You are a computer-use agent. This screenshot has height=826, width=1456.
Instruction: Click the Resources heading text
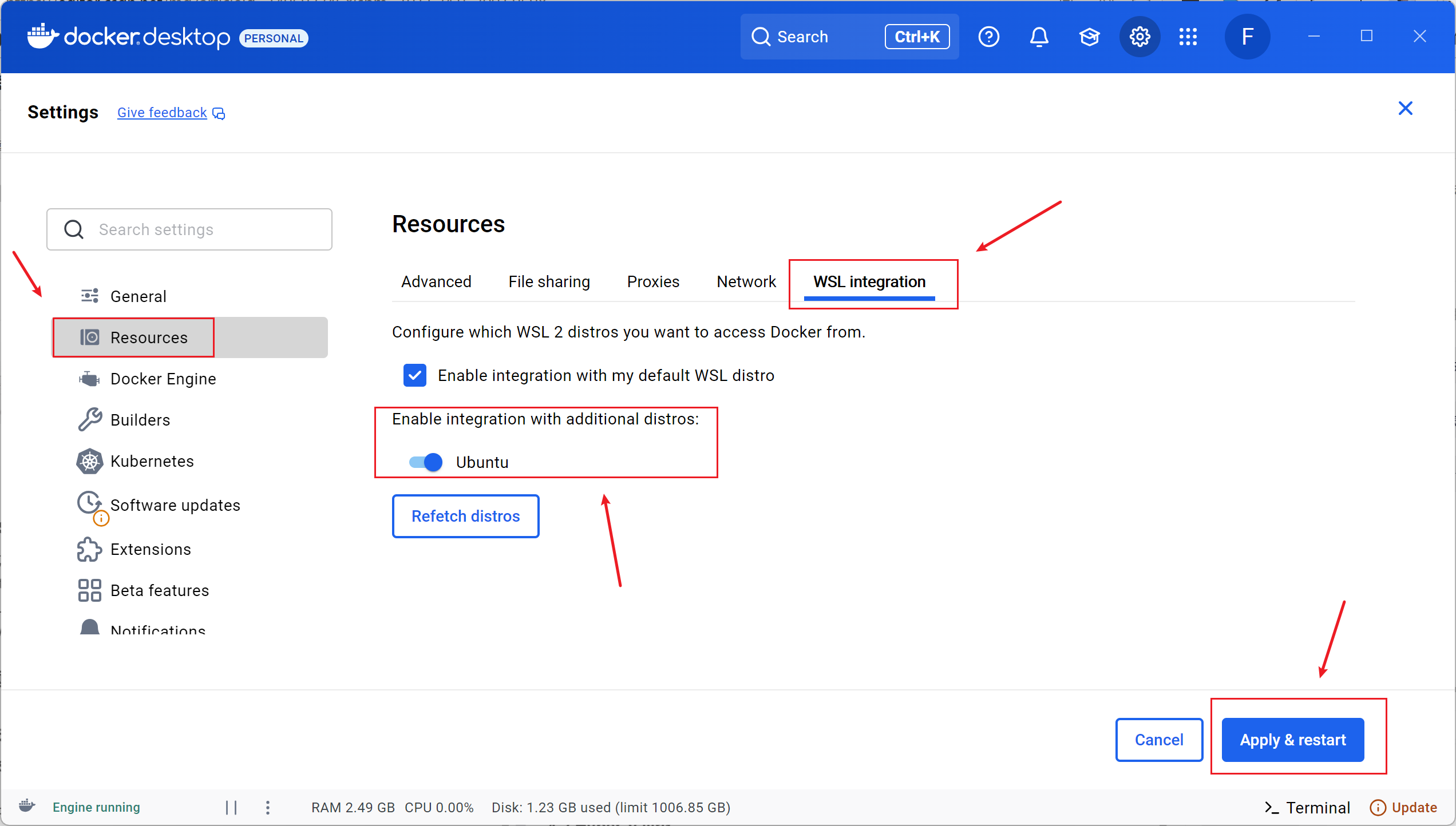448,224
